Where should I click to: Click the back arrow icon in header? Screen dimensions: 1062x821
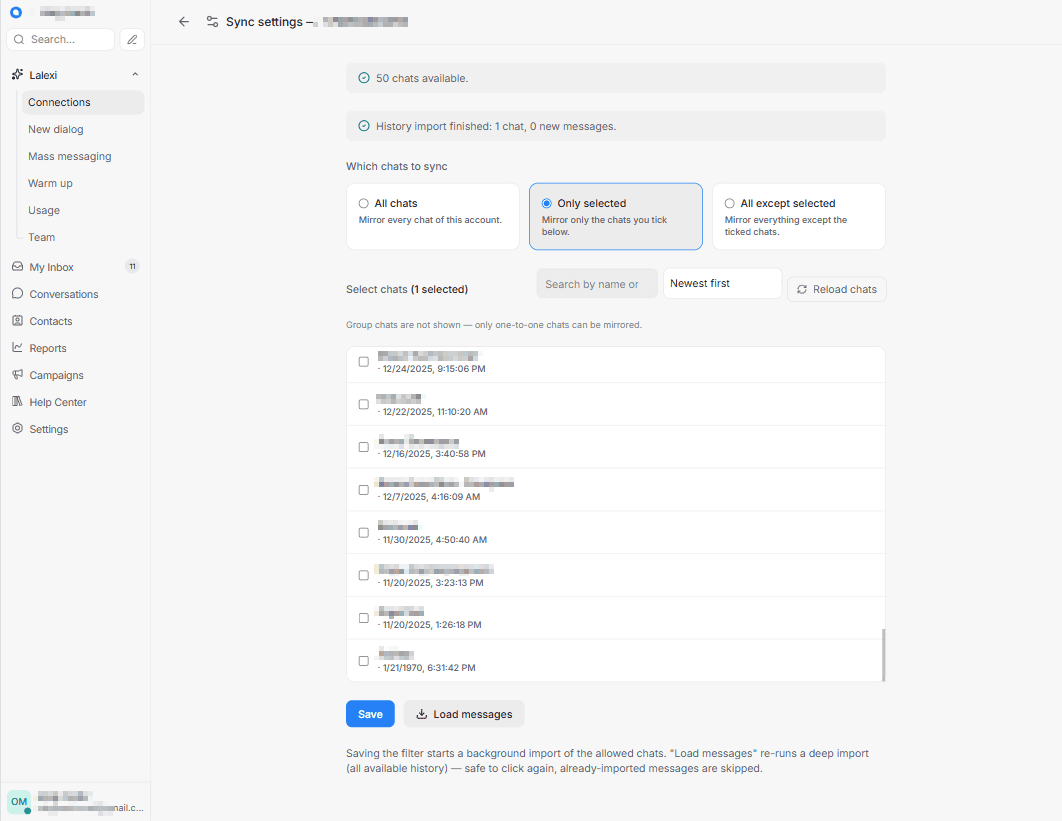point(184,22)
